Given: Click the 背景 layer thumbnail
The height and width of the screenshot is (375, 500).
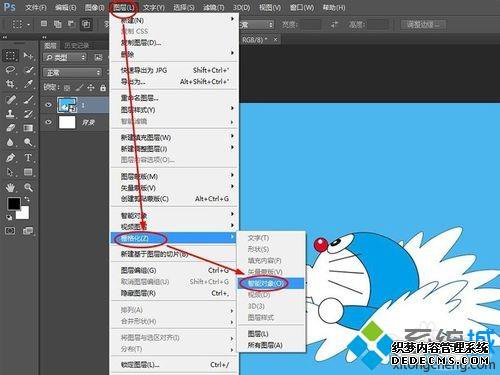Looking at the screenshot, I should pyautogui.click(x=67, y=122).
